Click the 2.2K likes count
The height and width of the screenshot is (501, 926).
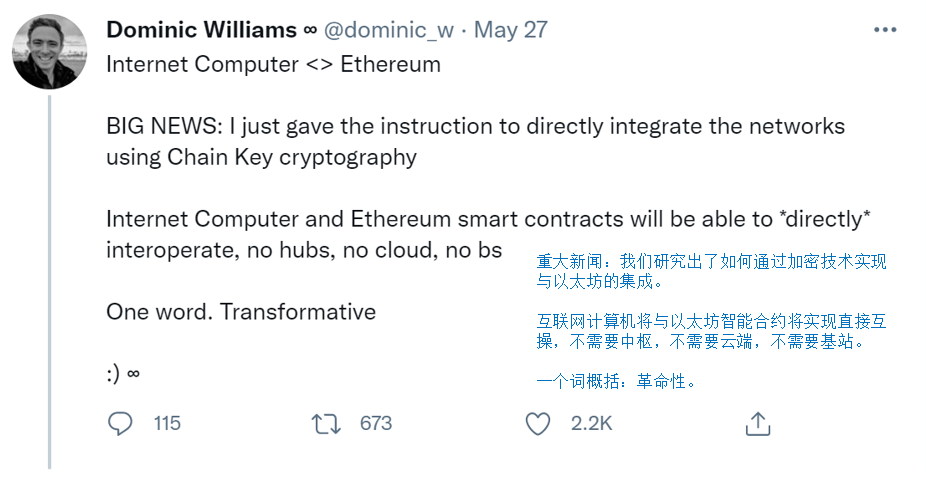pyautogui.click(x=591, y=424)
